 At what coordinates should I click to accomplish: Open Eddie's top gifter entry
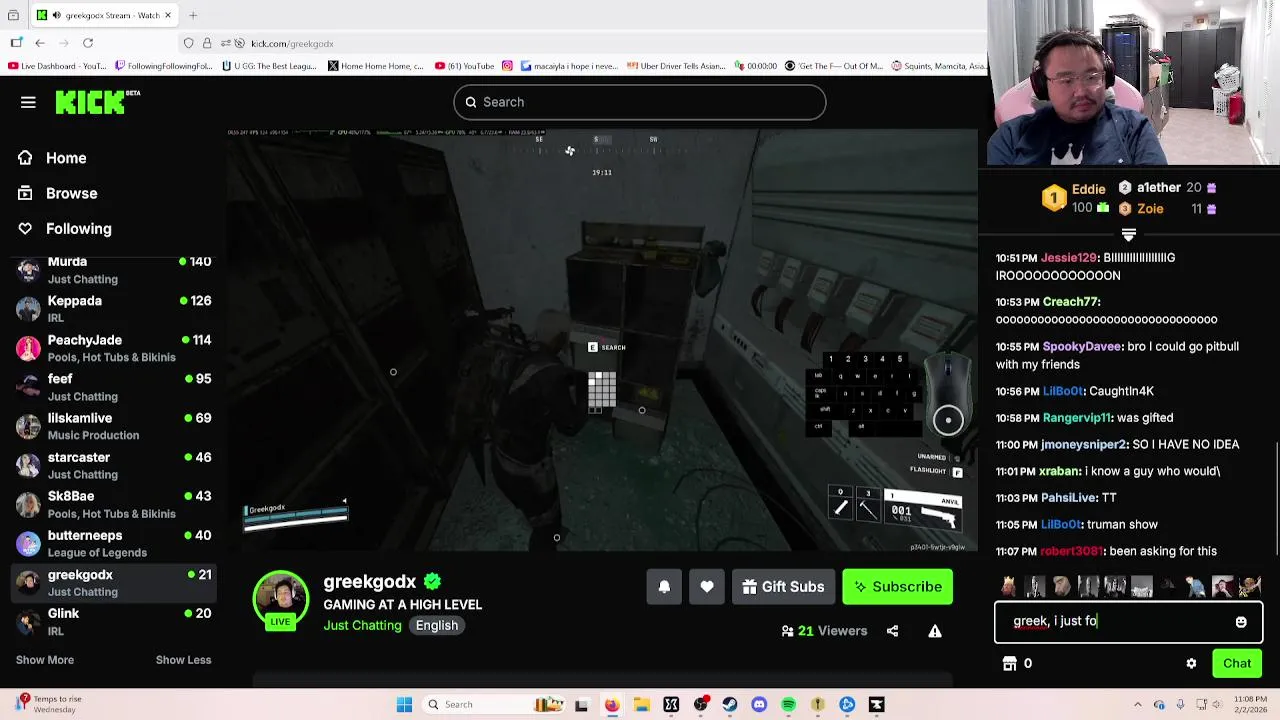pyautogui.click(x=1076, y=198)
